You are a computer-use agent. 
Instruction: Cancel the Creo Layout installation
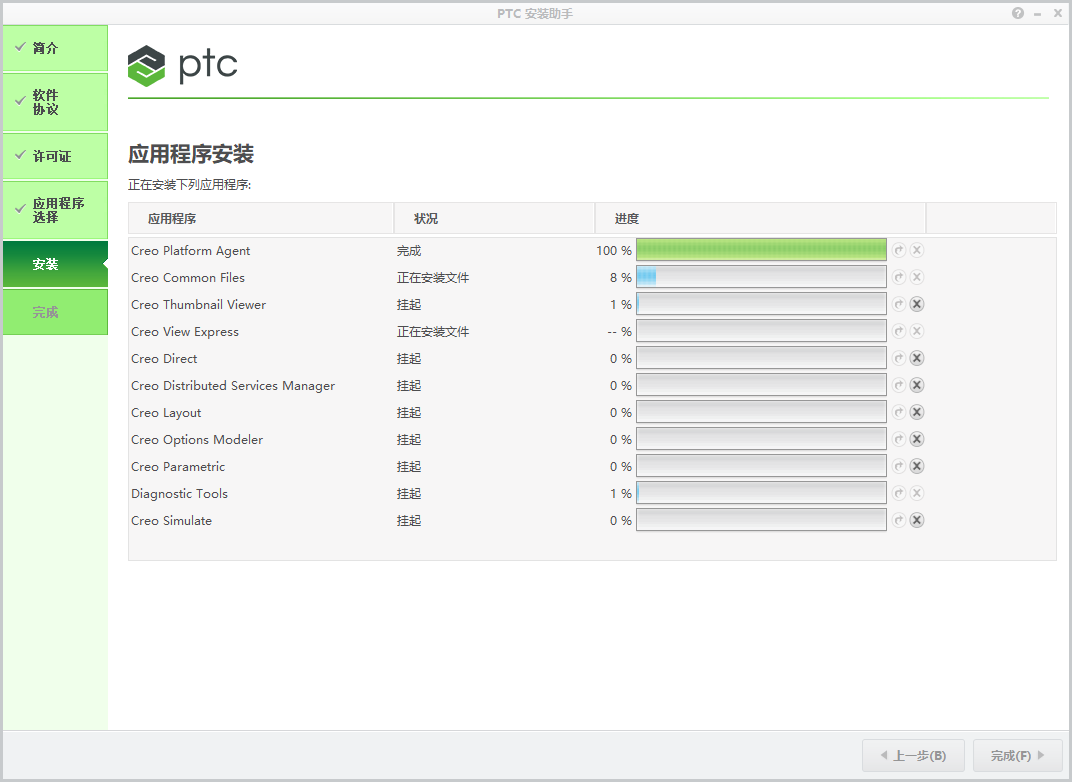click(x=917, y=412)
